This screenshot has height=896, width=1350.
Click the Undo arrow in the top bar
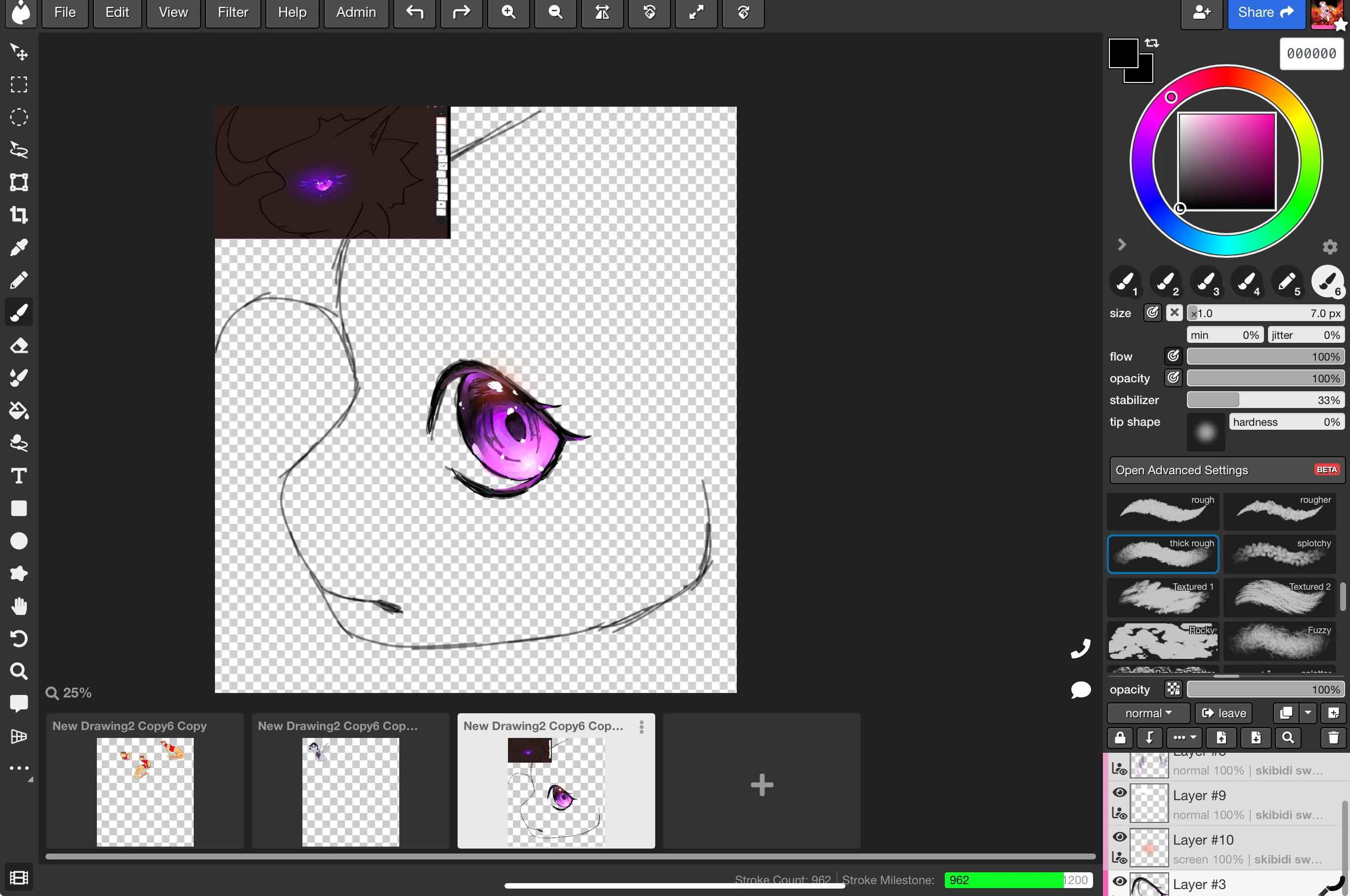click(414, 12)
